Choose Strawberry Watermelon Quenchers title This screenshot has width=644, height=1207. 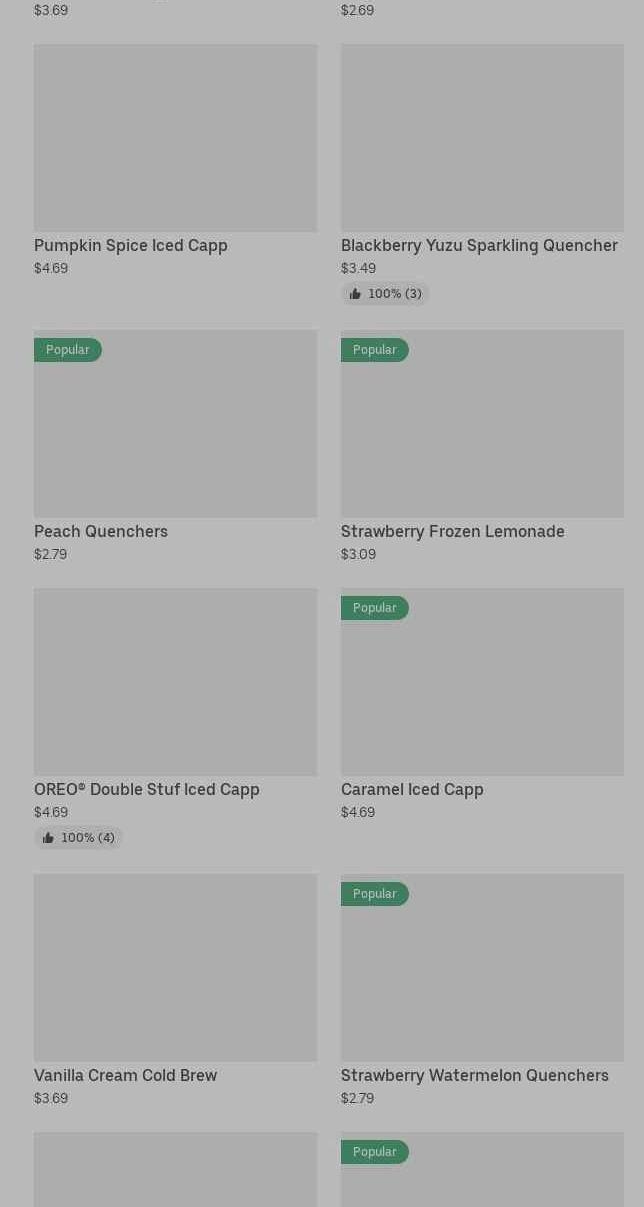click(475, 1075)
